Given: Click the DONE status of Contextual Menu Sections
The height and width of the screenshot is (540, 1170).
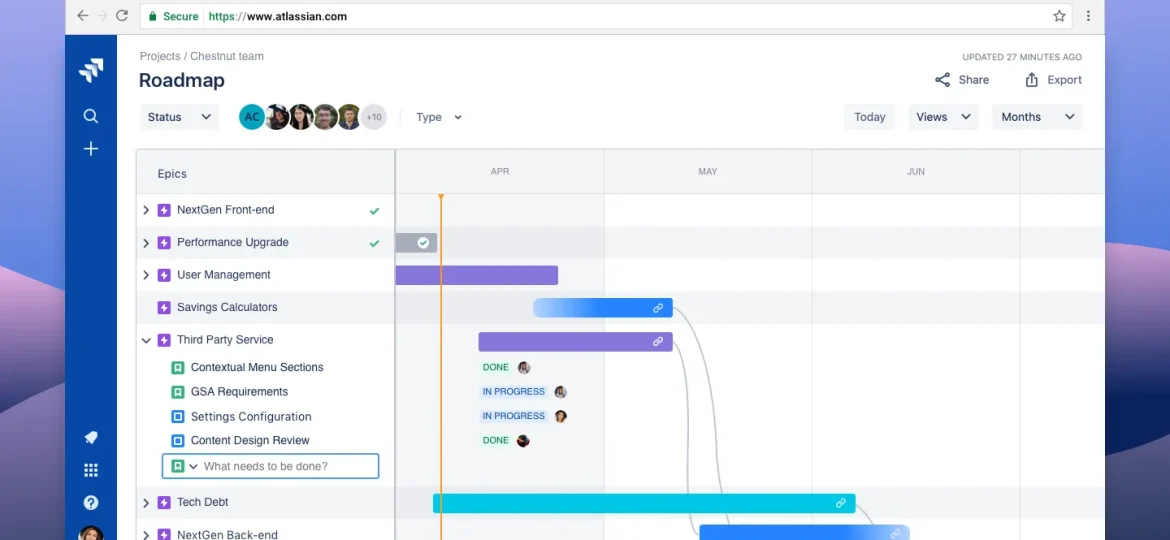Looking at the screenshot, I should click(x=495, y=368).
